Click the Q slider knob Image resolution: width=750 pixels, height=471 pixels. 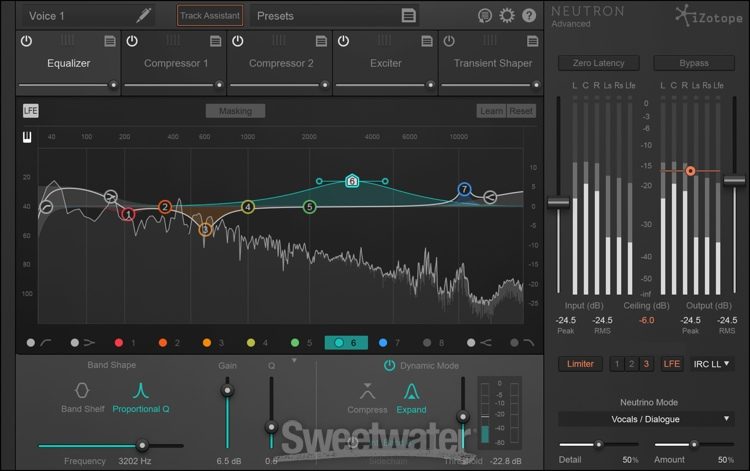tap(271, 427)
